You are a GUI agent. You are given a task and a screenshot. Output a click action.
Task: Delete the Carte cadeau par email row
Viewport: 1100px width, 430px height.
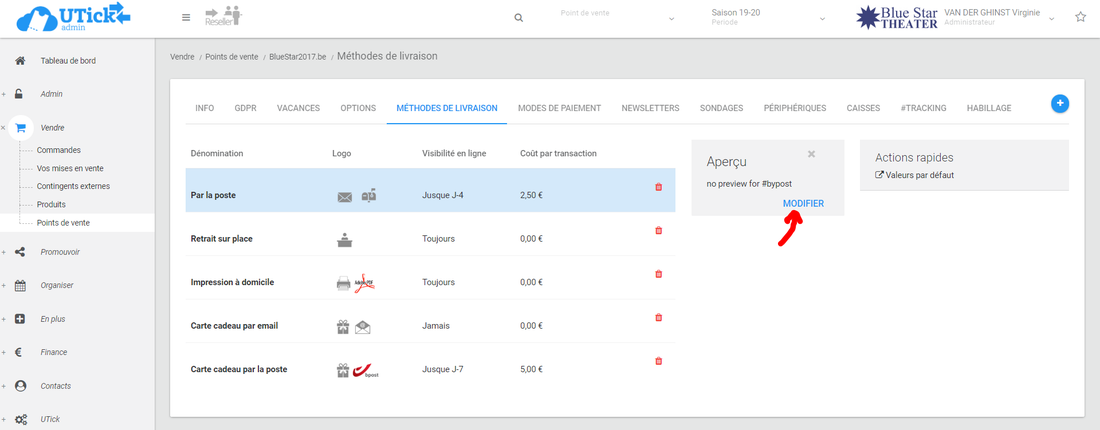click(658, 318)
